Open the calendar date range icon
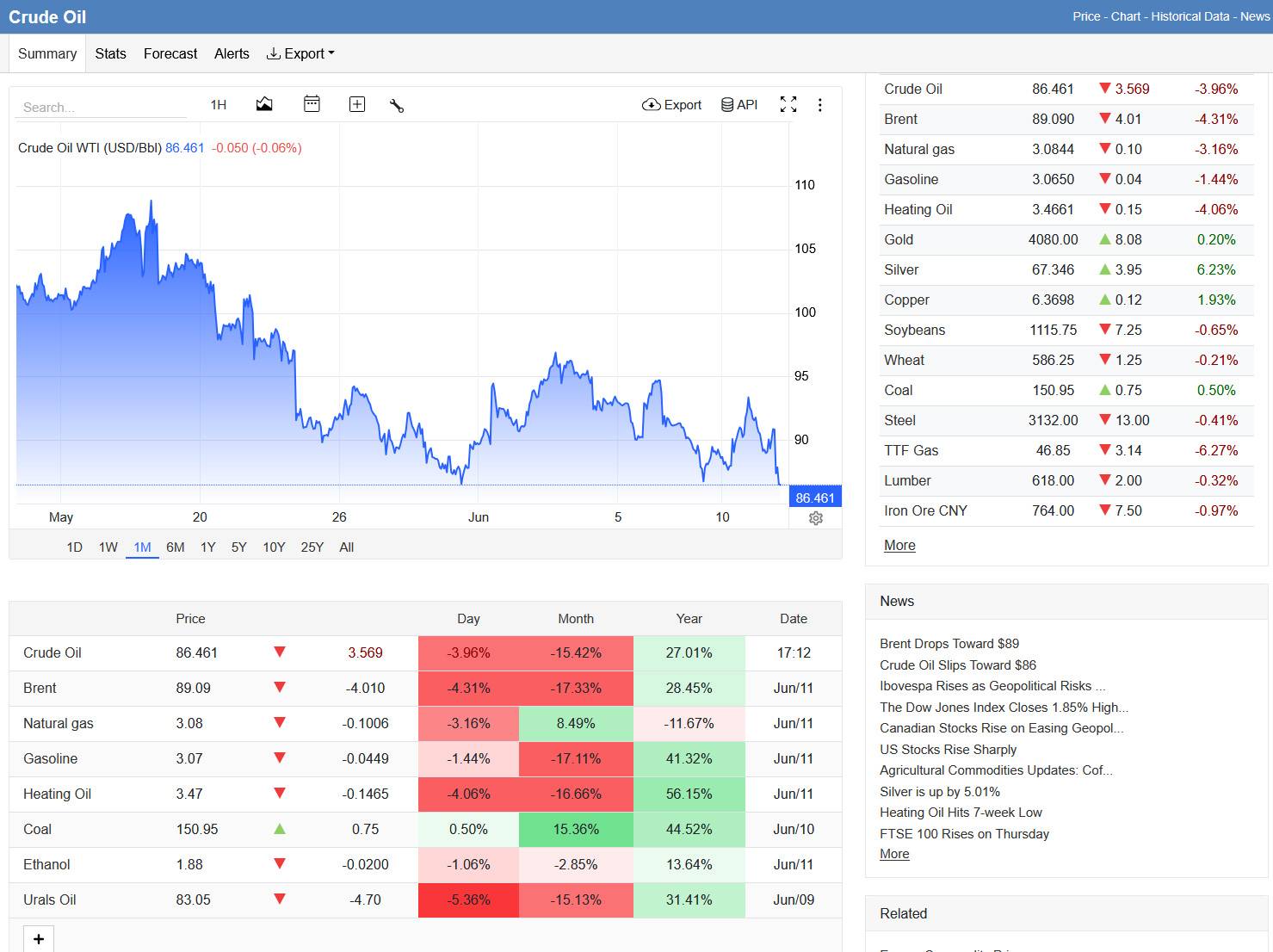 (312, 104)
